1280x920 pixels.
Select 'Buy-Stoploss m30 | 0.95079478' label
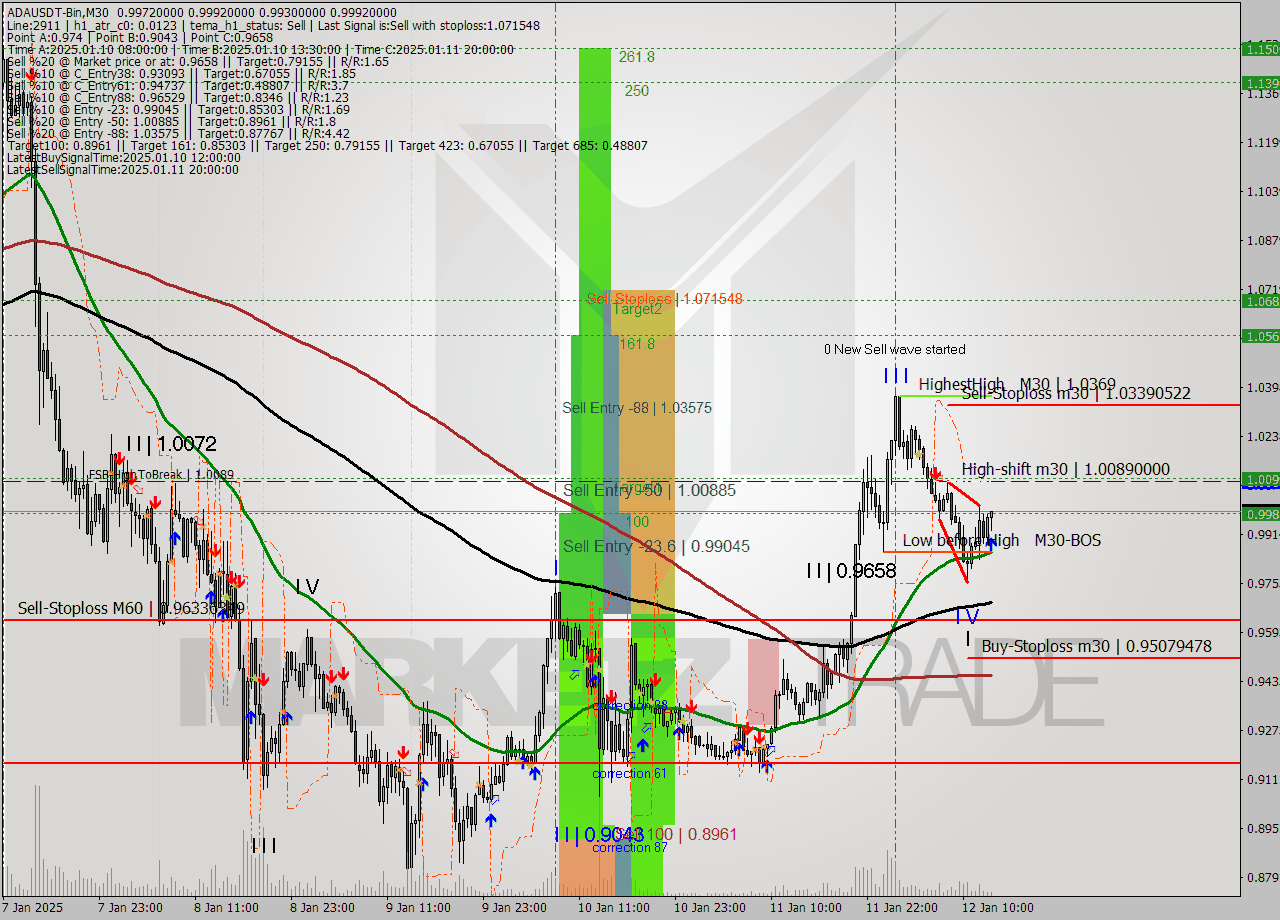click(1096, 646)
